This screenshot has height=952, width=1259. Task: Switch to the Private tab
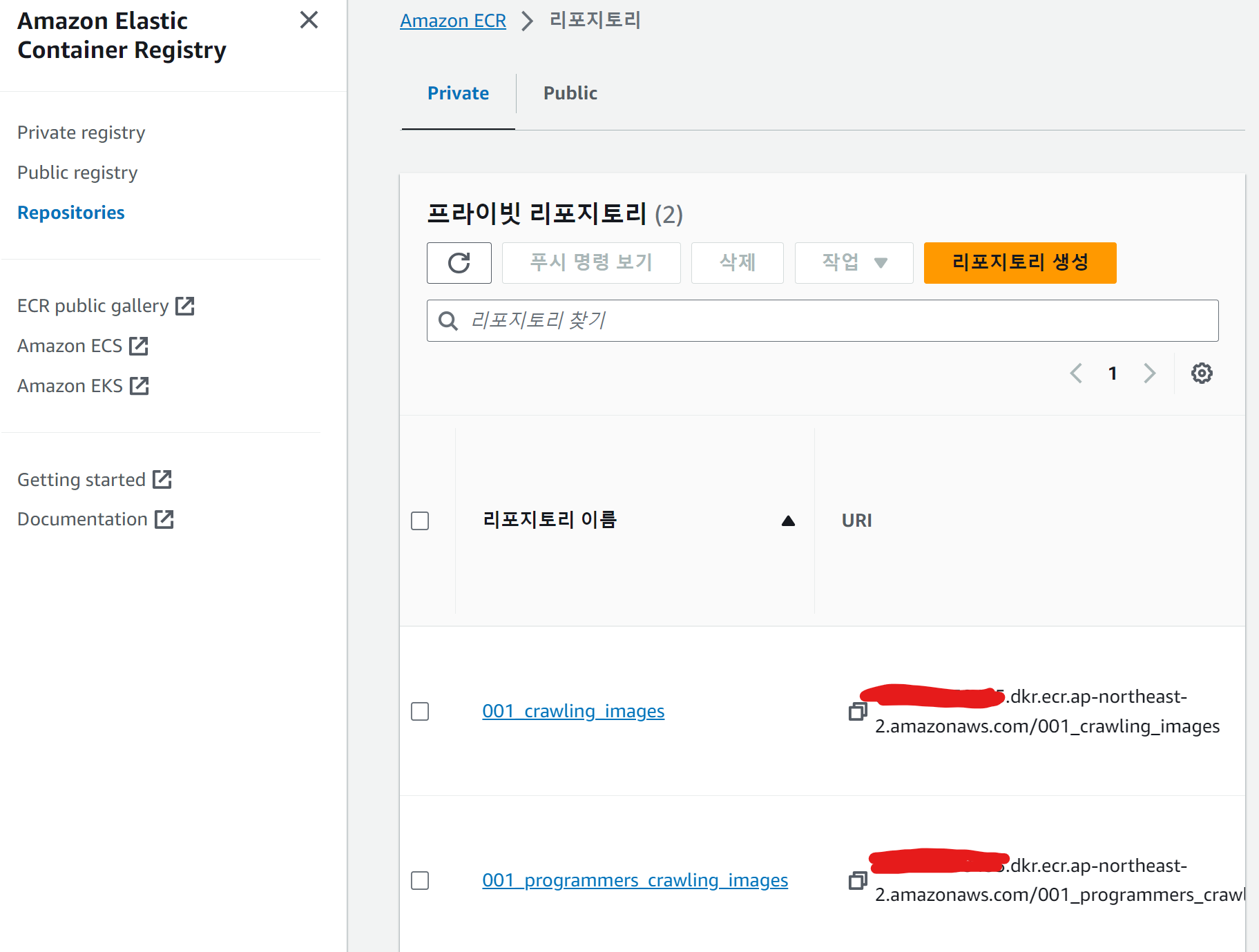[x=459, y=93]
